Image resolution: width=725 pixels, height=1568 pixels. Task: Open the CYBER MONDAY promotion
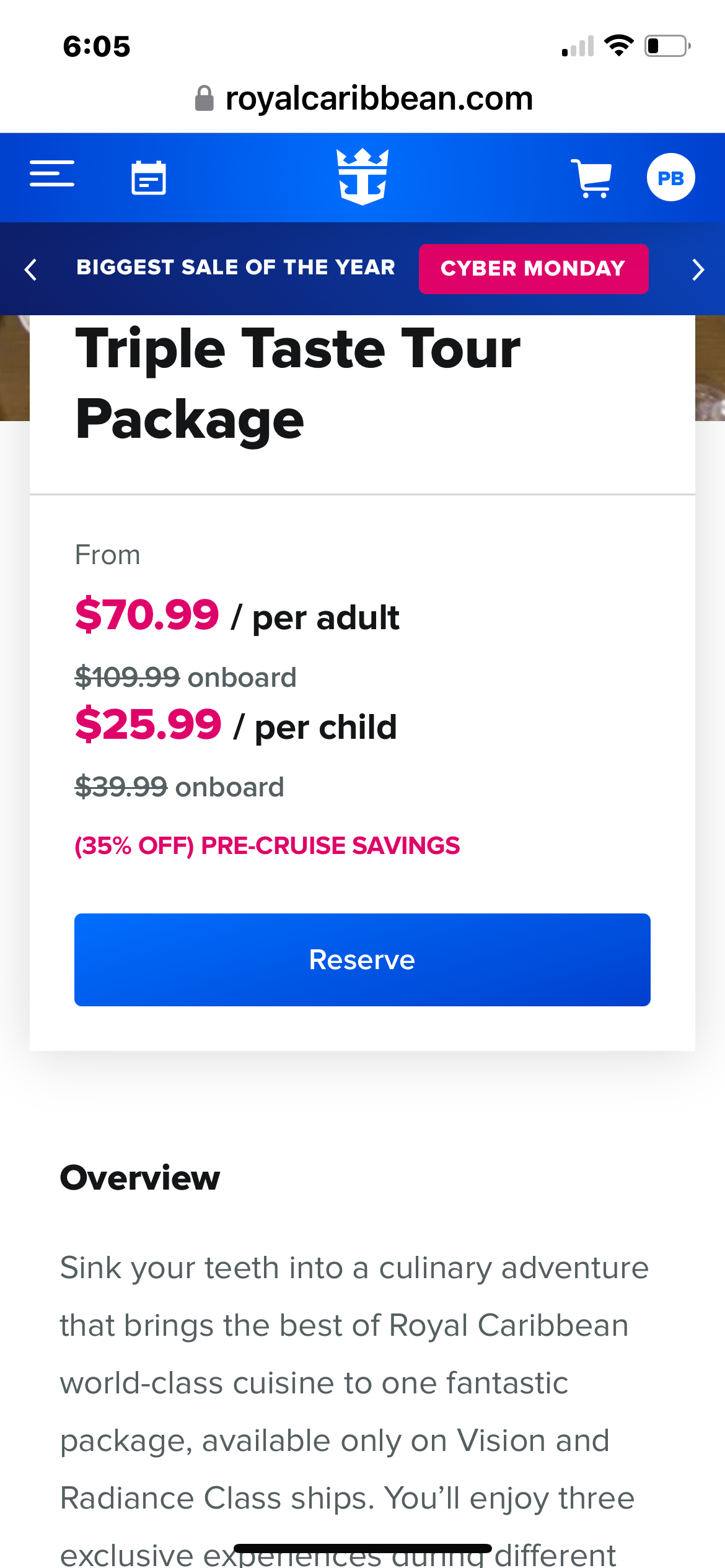(534, 269)
